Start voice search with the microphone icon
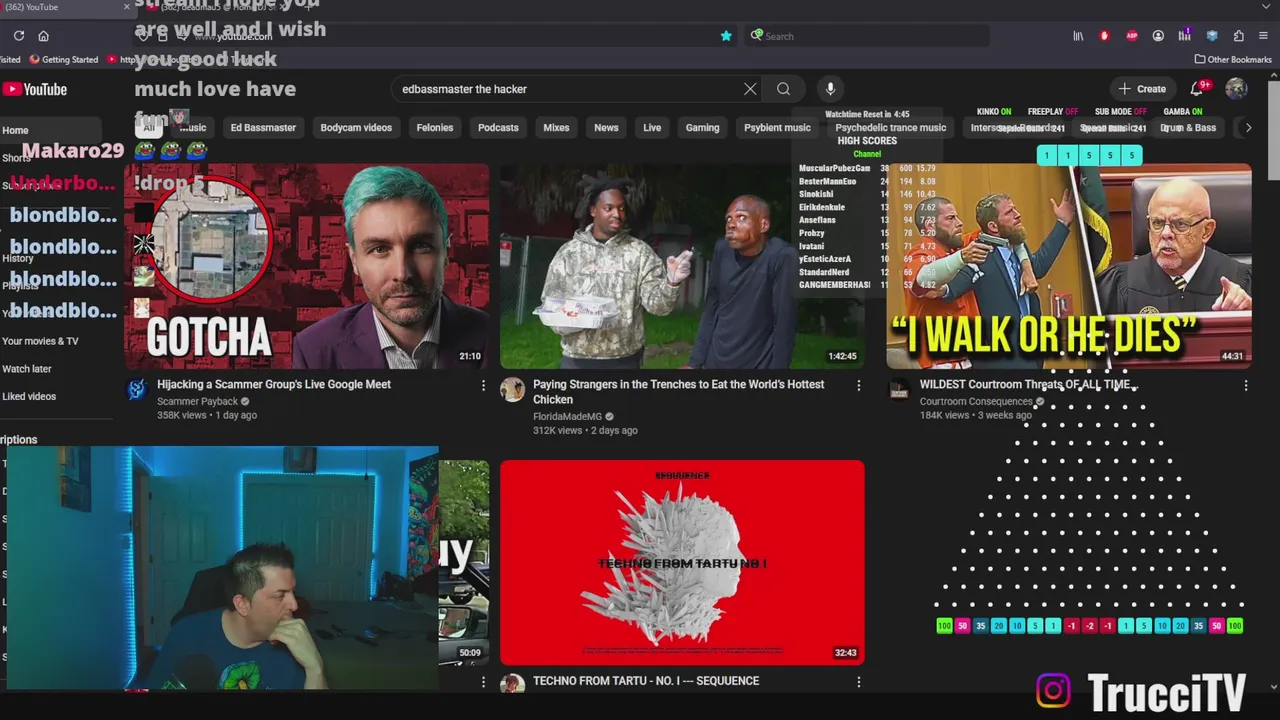Viewport: 1280px width, 720px height. 830,89
